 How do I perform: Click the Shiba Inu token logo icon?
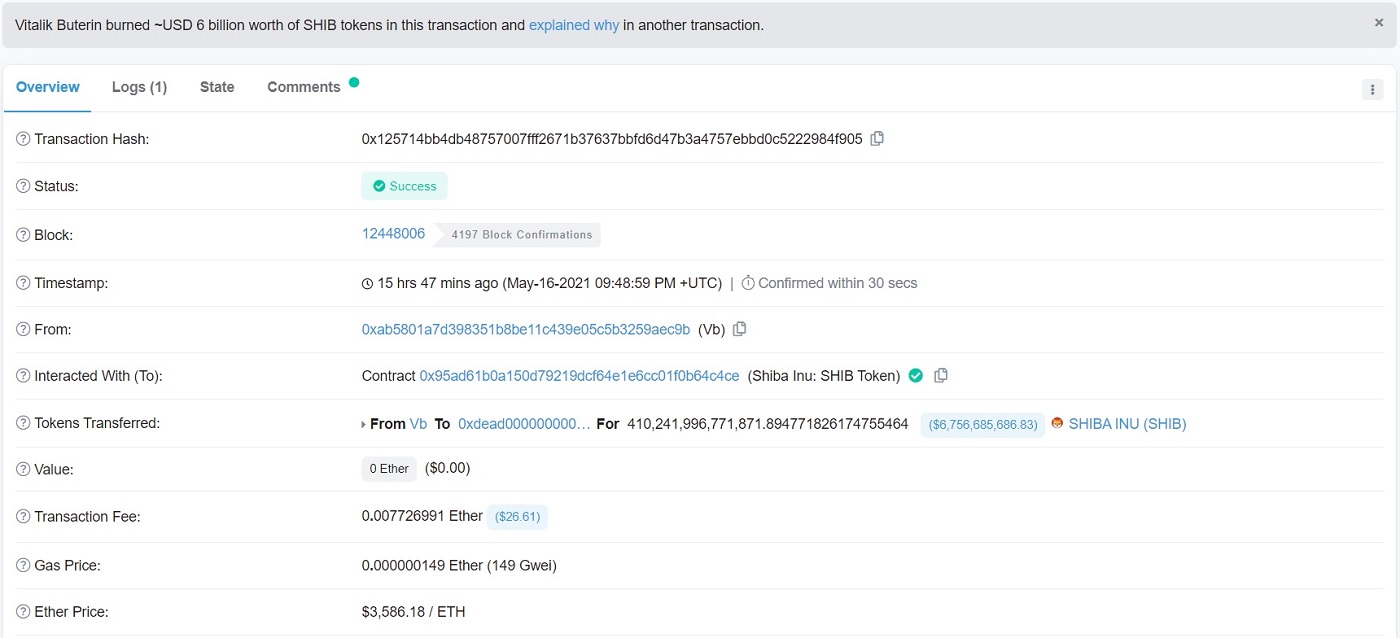click(x=1058, y=423)
